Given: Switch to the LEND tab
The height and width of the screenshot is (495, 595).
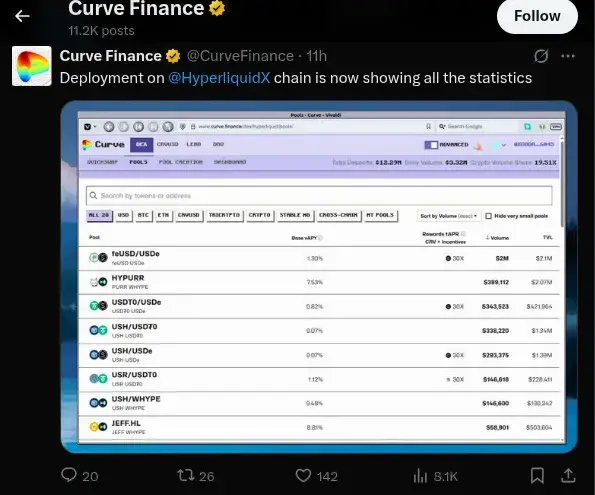Looking at the screenshot, I should (194, 144).
